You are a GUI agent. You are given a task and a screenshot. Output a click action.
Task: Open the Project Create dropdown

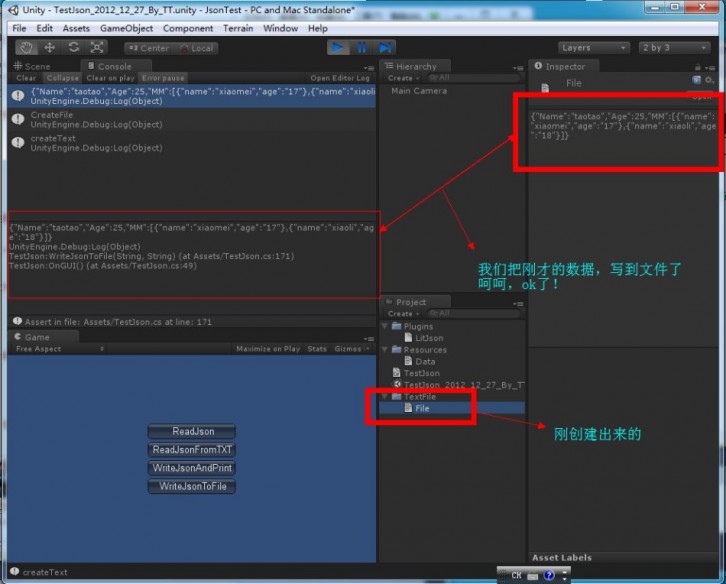(403, 314)
